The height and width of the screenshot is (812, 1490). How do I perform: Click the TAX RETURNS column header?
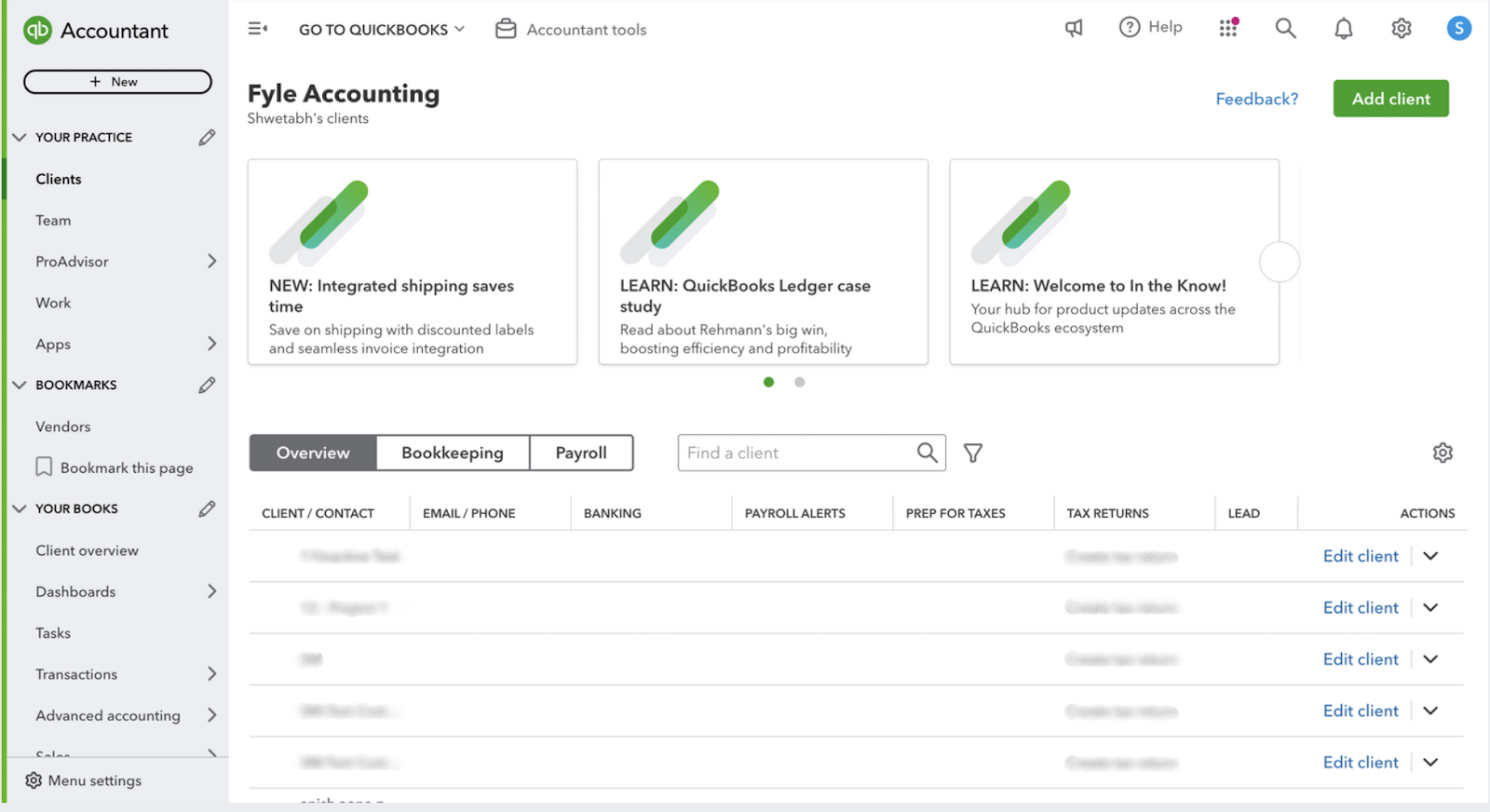tap(1107, 513)
